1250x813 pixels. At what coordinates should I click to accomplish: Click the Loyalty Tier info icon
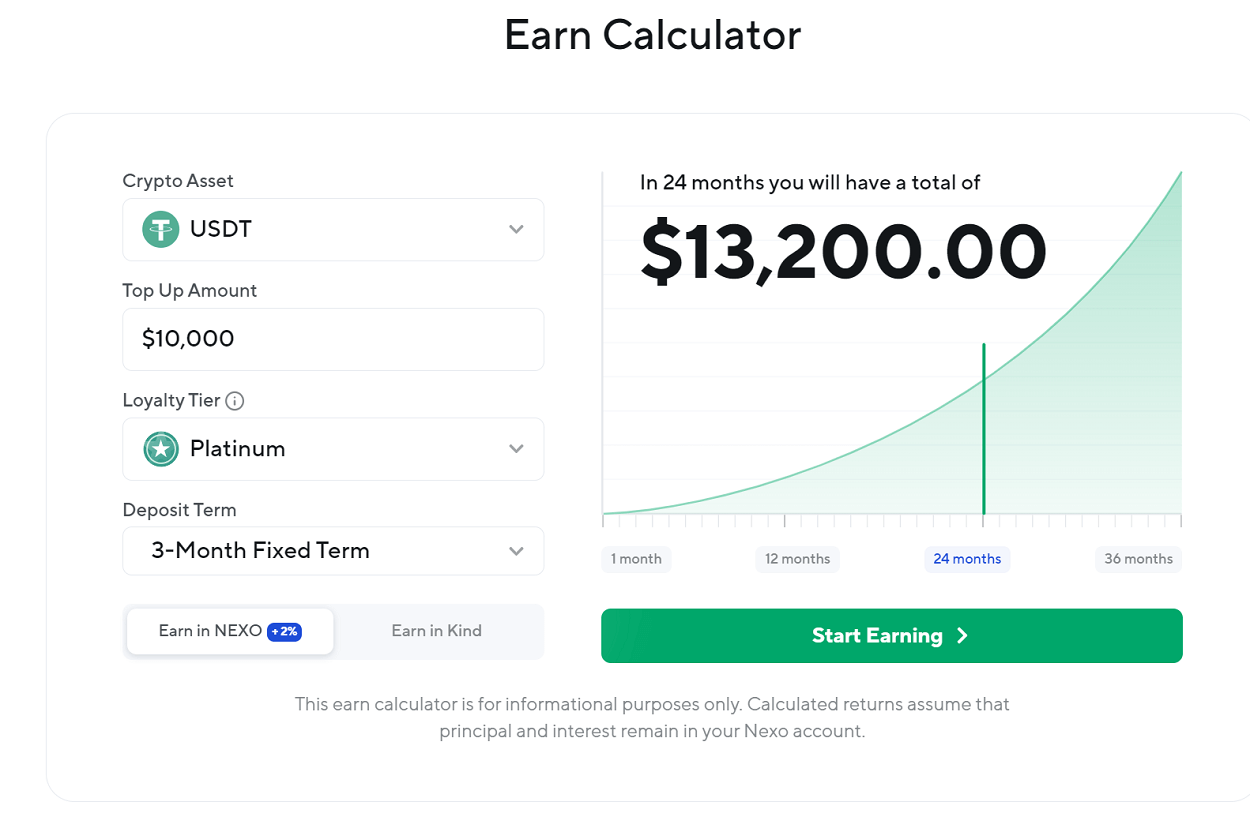[x=235, y=401]
